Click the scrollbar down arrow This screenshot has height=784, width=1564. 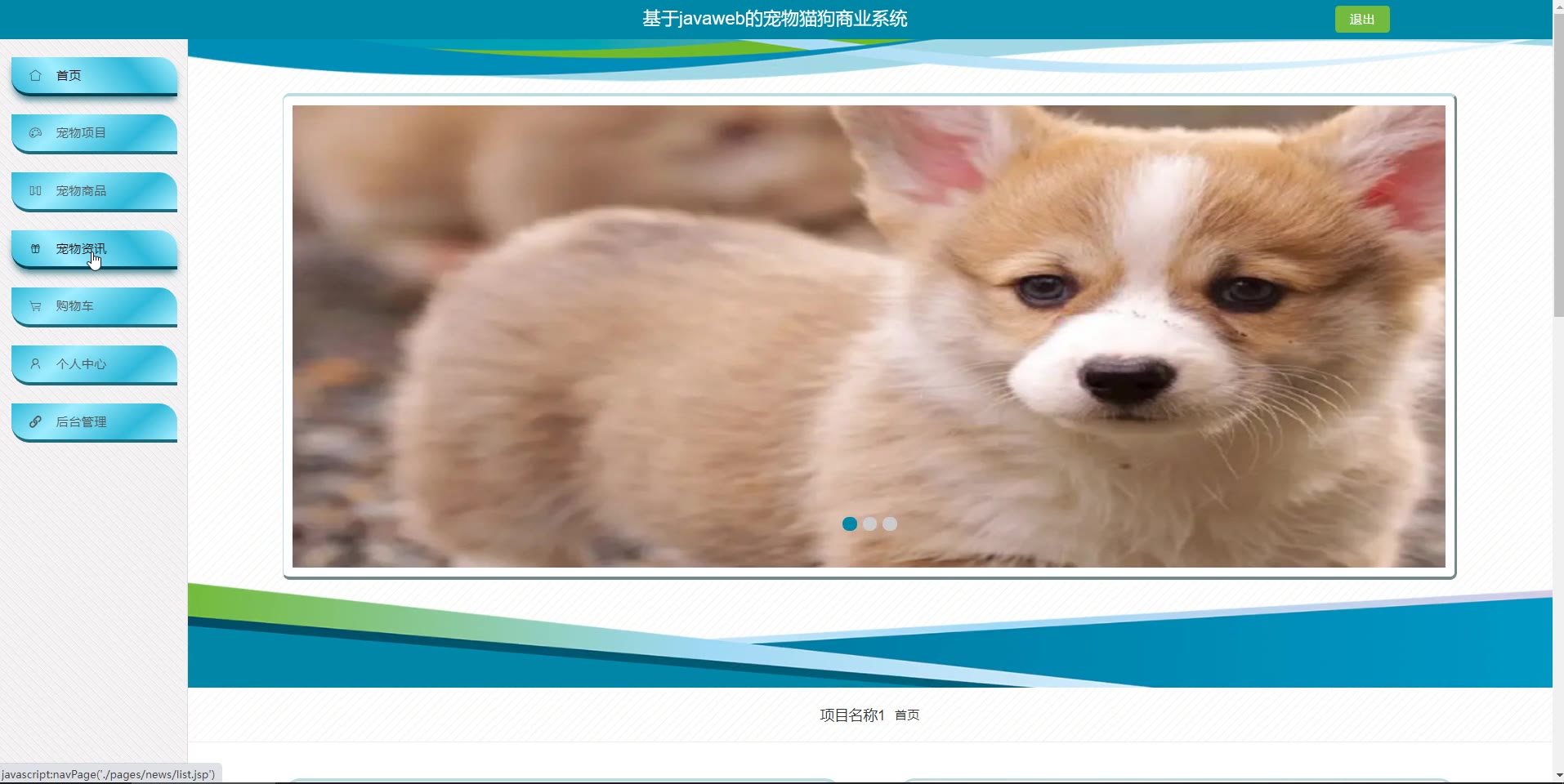coord(1558,775)
